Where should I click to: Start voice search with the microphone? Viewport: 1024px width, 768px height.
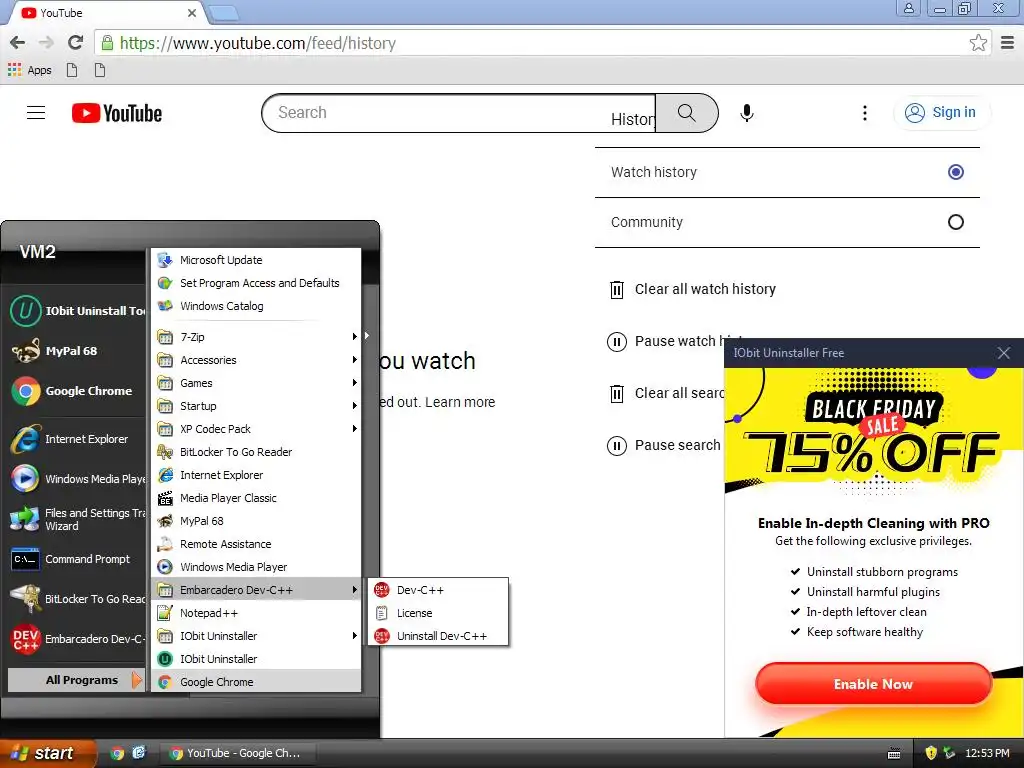pos(746,113)
